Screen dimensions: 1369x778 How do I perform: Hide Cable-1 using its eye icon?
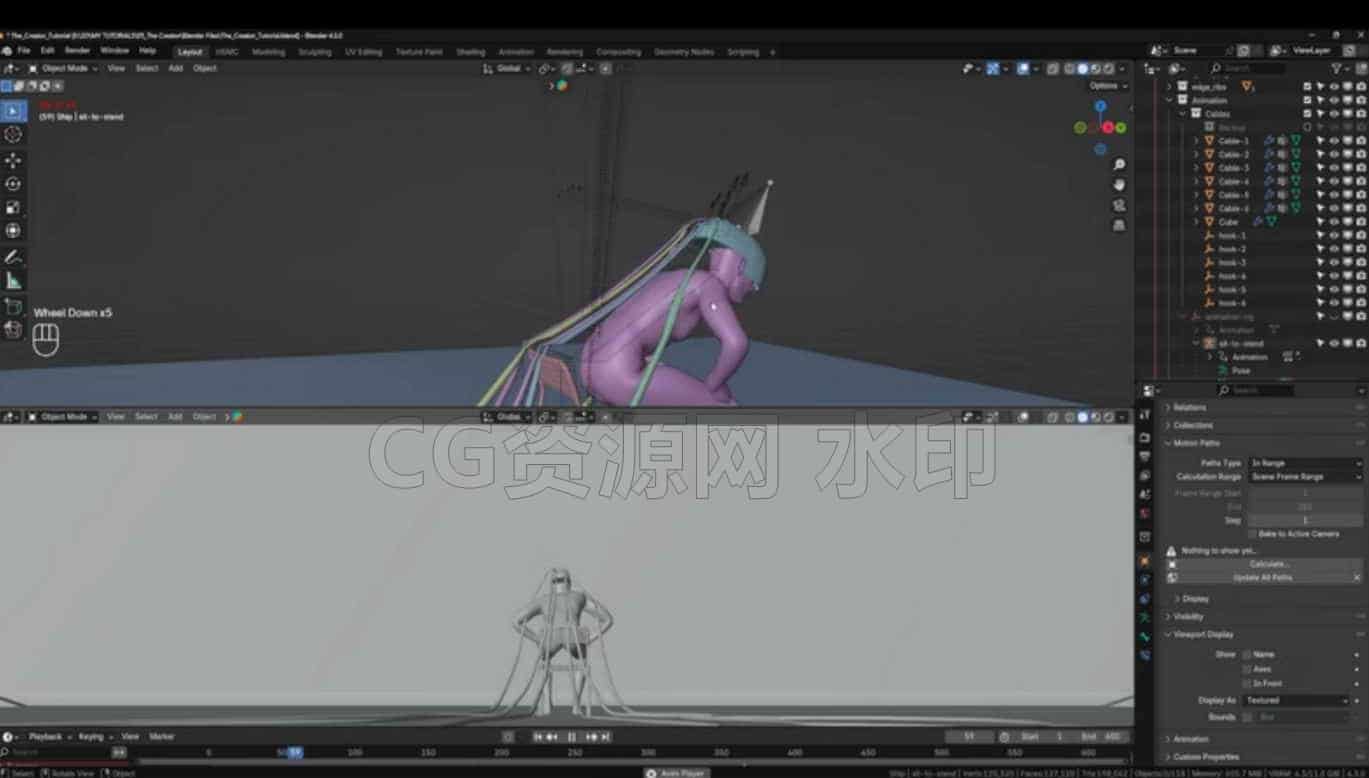point(1334,141)
